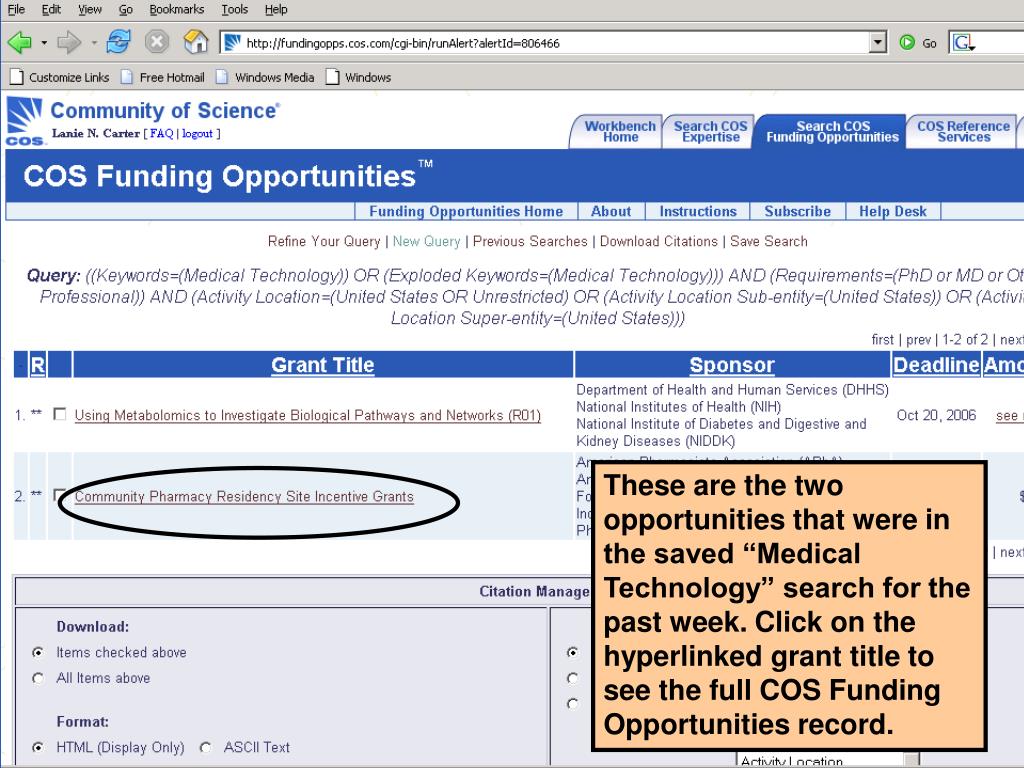This screenshot has width=1024, height=768.
Task: Click the green Go button icon
Action: tap(907, 43)
